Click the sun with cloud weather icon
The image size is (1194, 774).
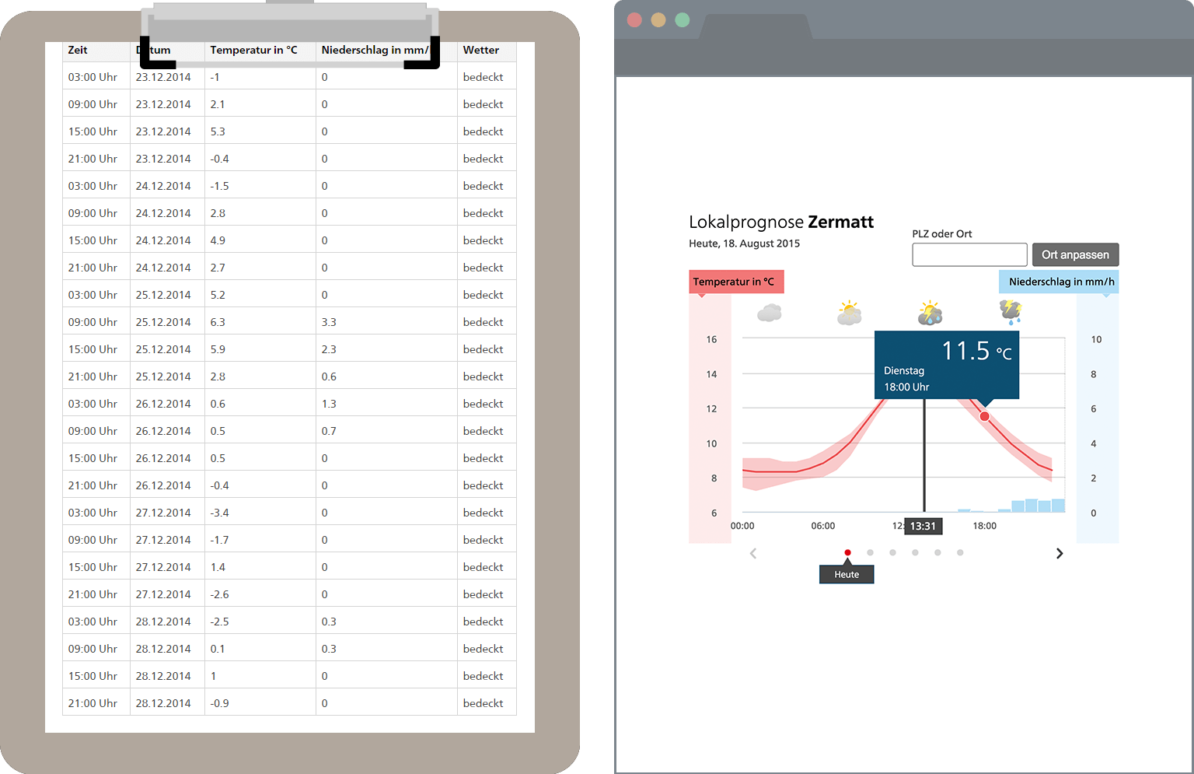coord(849,313)
